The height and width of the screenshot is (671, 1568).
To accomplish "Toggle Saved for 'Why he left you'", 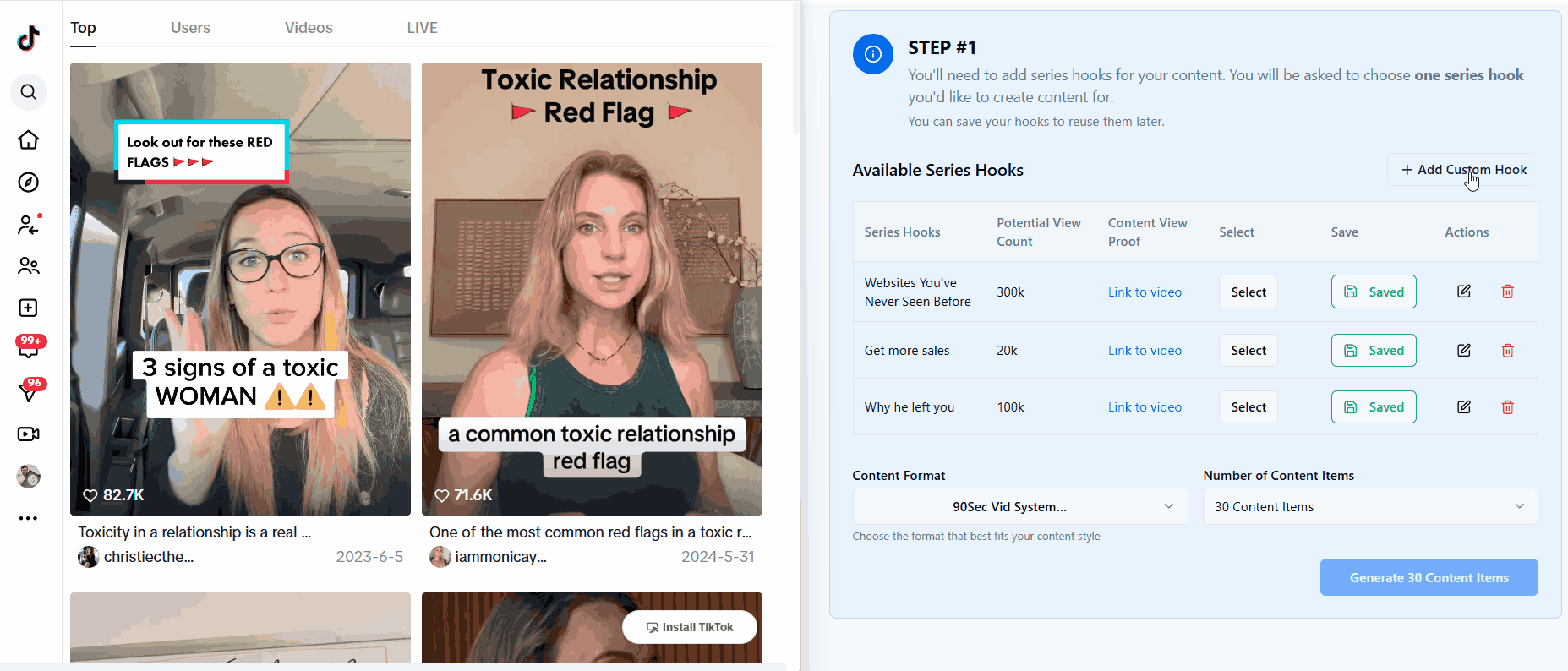I will [1373, 407].
